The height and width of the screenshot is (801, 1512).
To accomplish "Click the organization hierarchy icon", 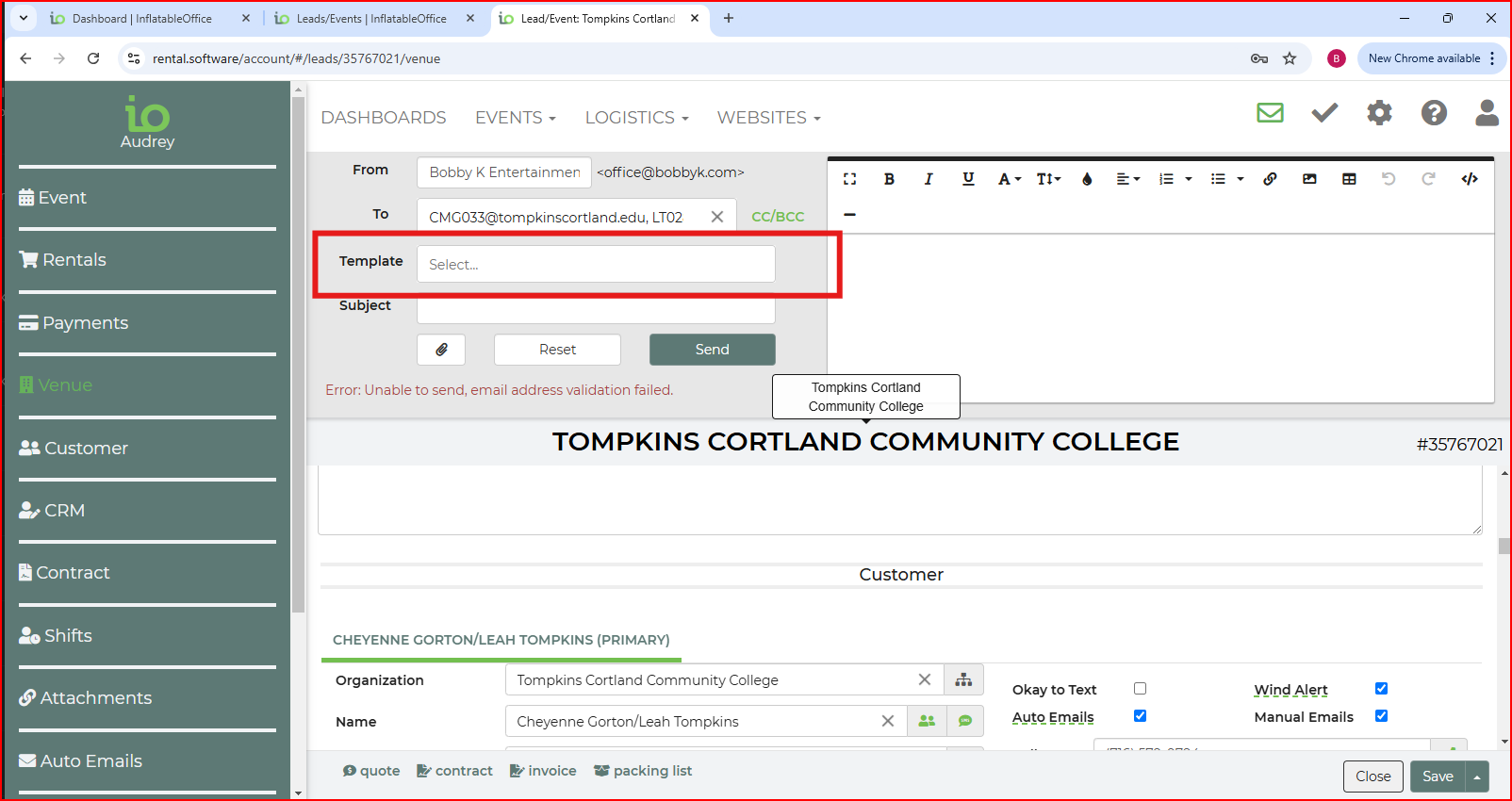I will click(x=963, y=679).
